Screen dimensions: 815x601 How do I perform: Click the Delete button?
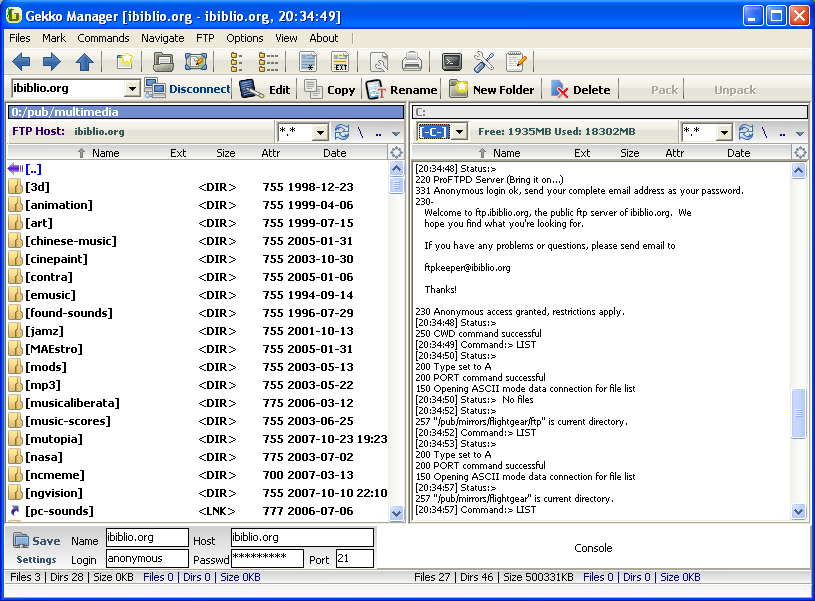581,89
